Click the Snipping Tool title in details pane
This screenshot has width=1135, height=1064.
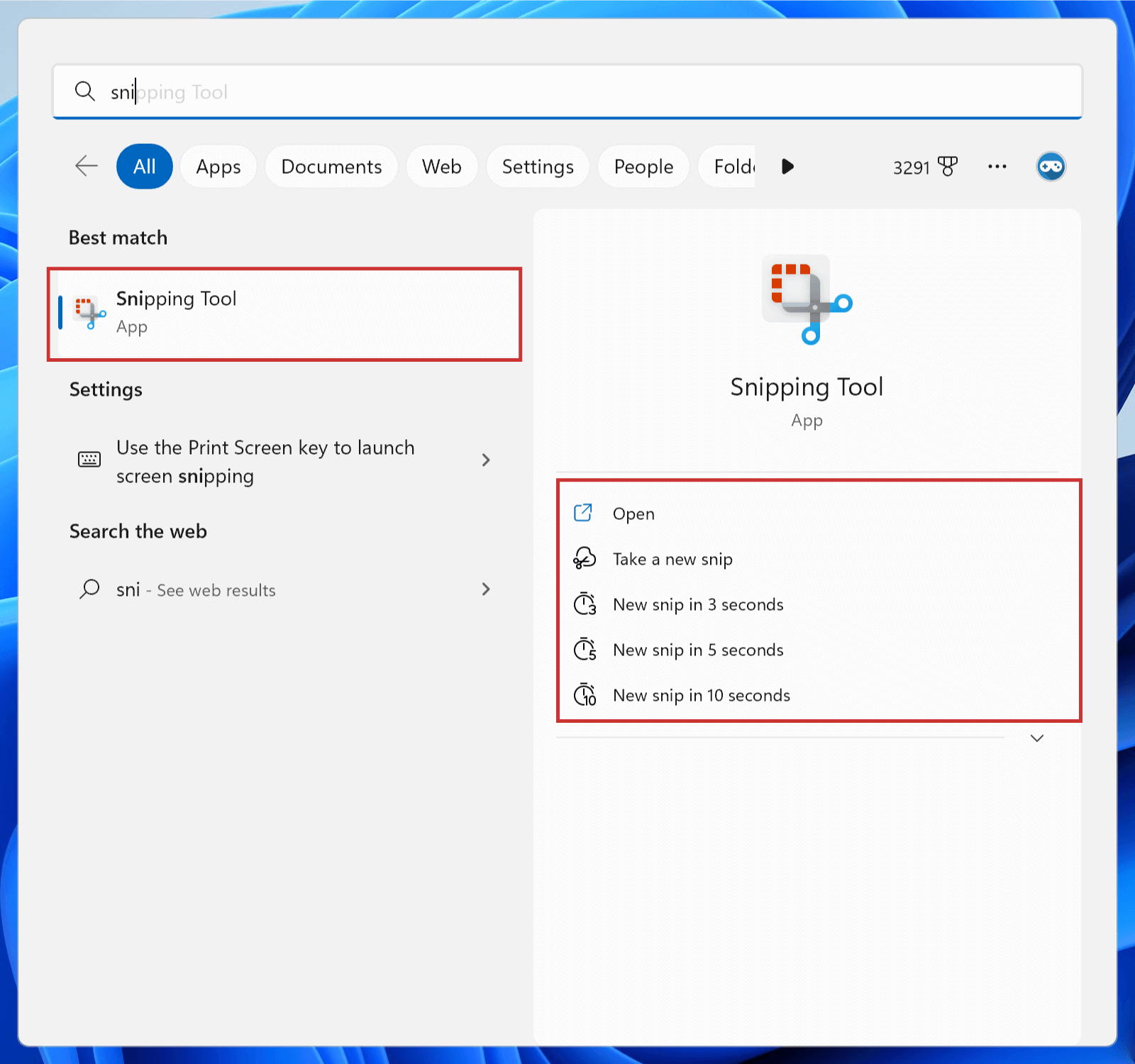point(807,387)
